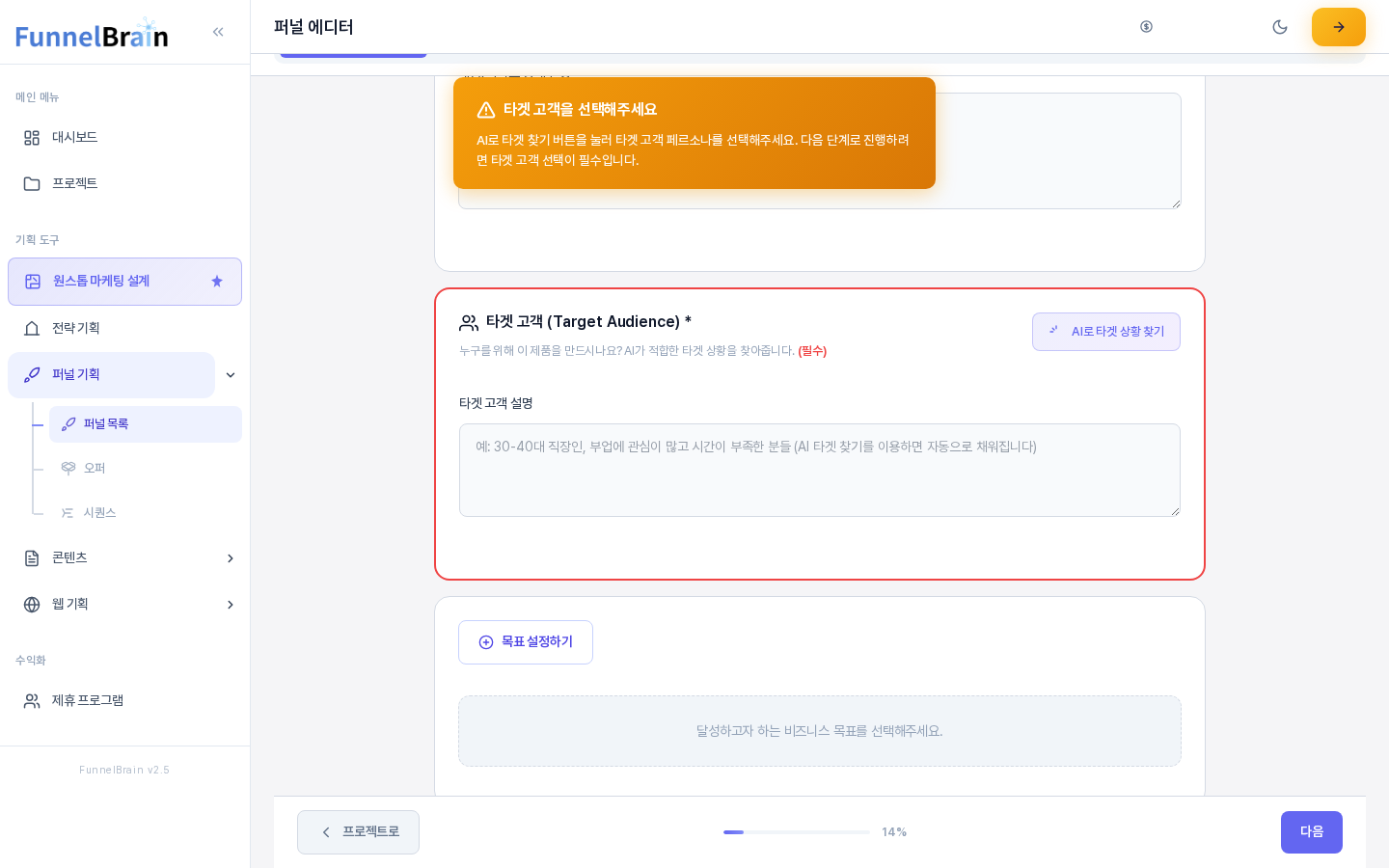The height and width of the screenshot is (868, 1389).
Task: Click the FunnelBrain v2.5 version text
Action: [x=124, y=770]
